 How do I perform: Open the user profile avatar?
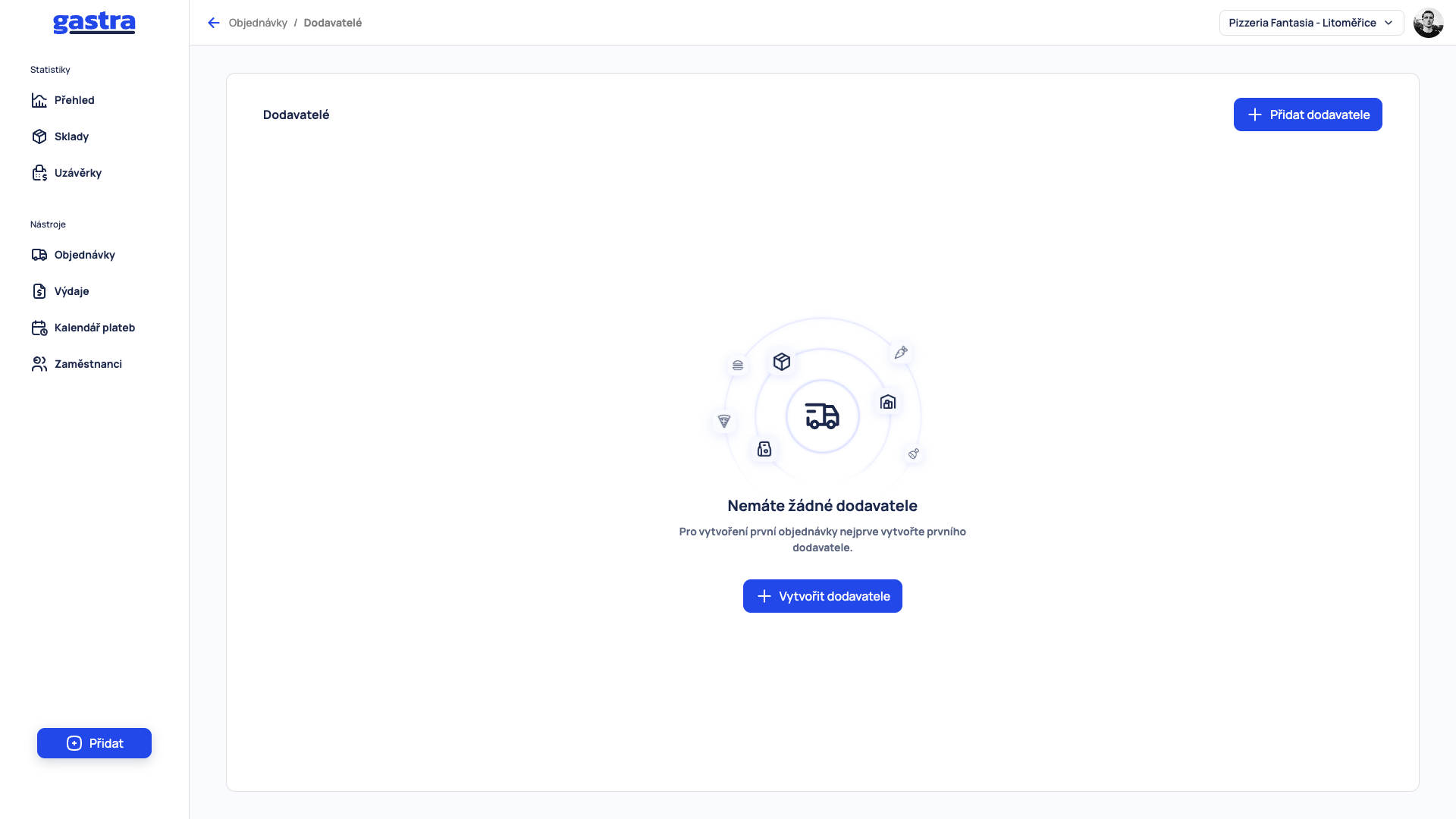click(1428, 23)
